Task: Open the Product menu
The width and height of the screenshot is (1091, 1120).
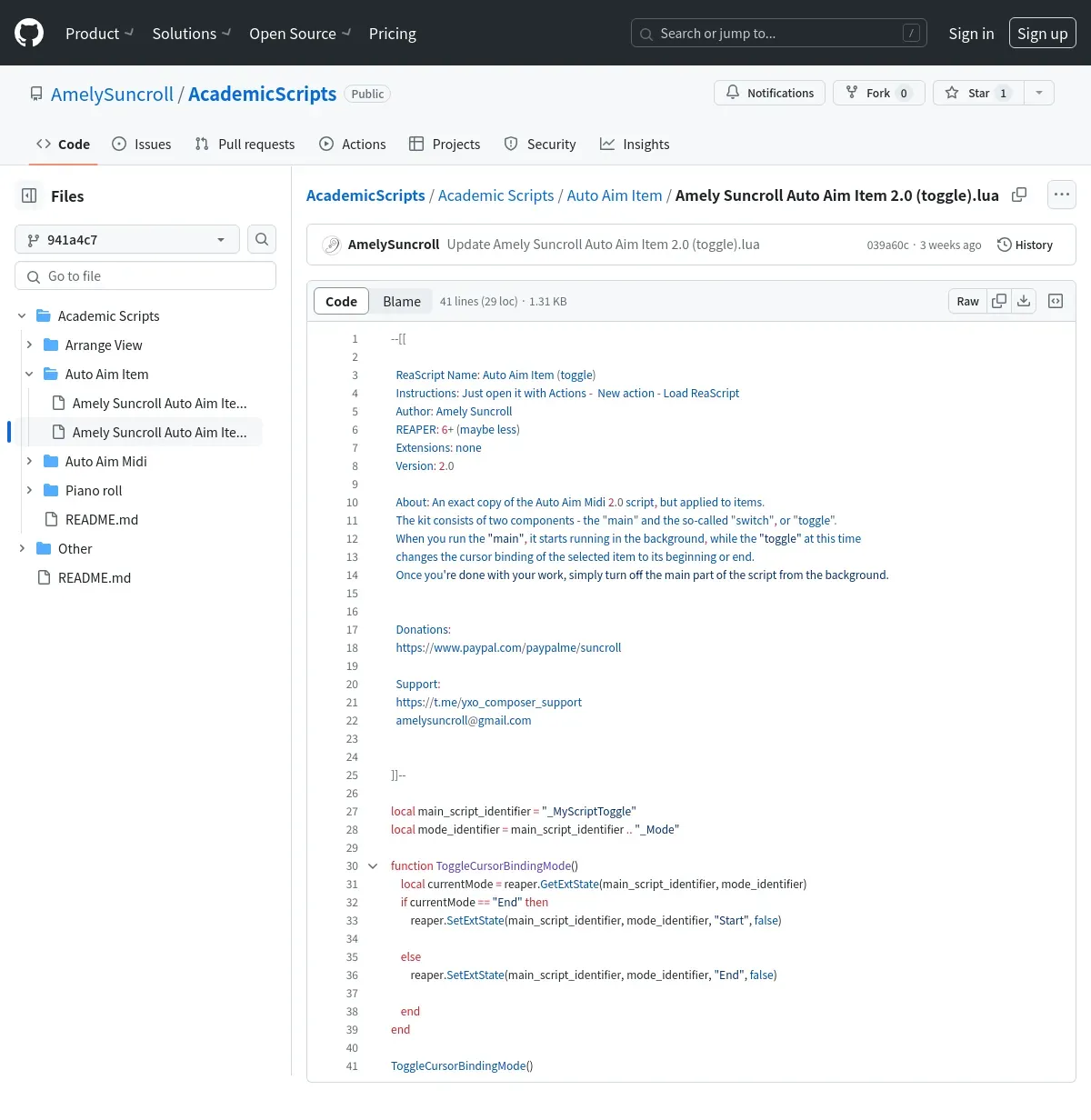Action: pyautogui.click(x=99, y=34)
